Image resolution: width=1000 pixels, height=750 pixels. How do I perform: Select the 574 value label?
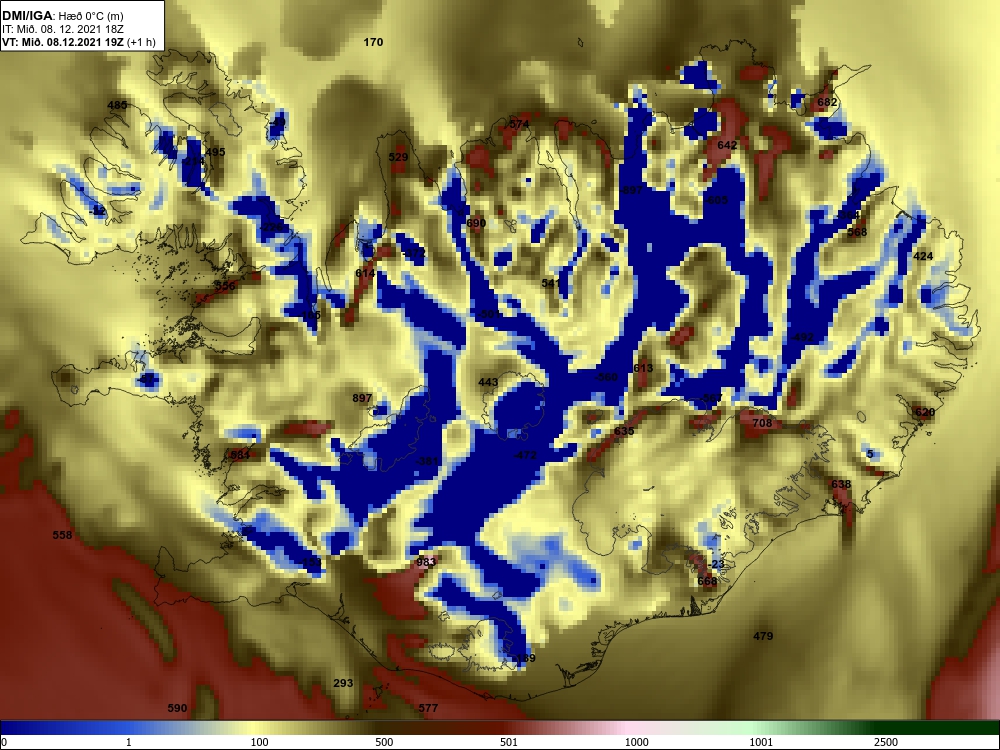click(x=519, y=124)
